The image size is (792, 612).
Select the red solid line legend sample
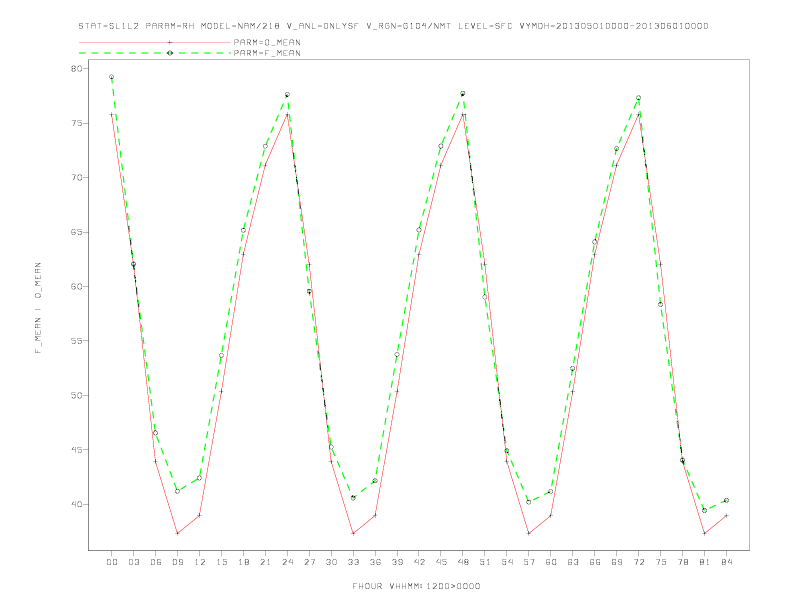pyautogui.click(x=155, y=42)
